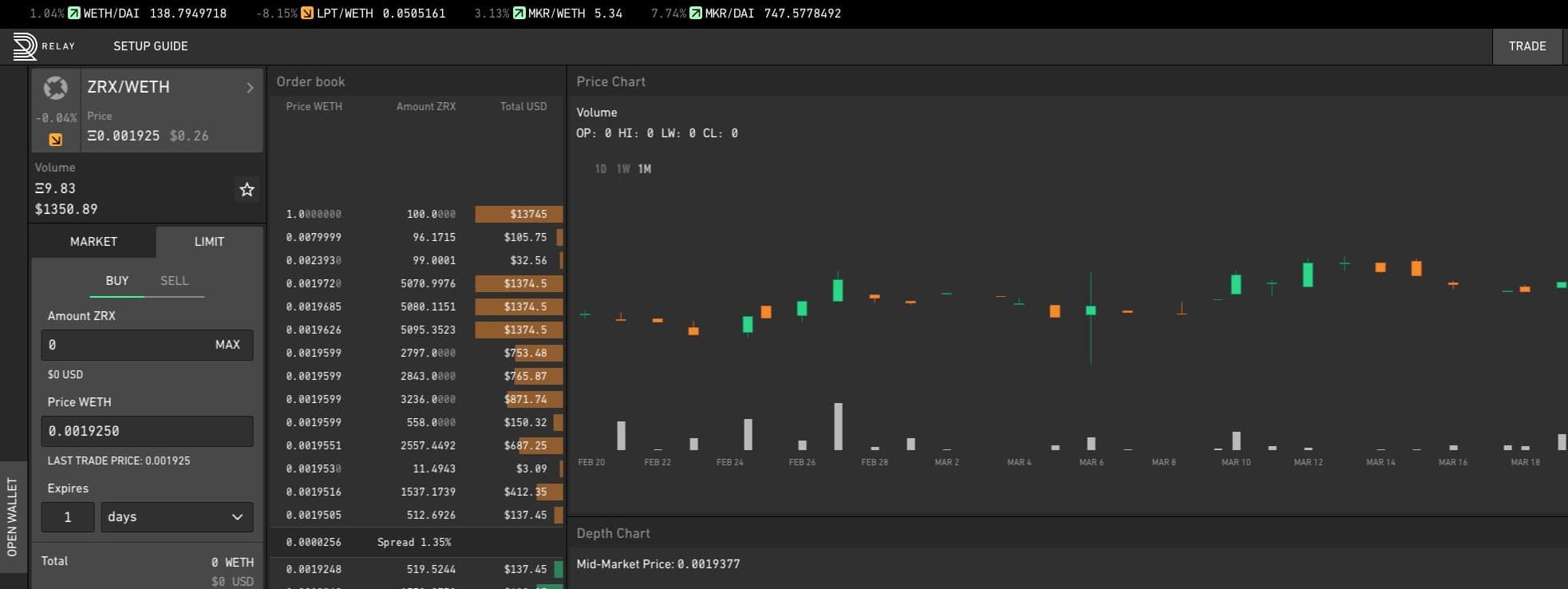Expand the ZRX/WETH pair selector chevron

tap(250, 88)
